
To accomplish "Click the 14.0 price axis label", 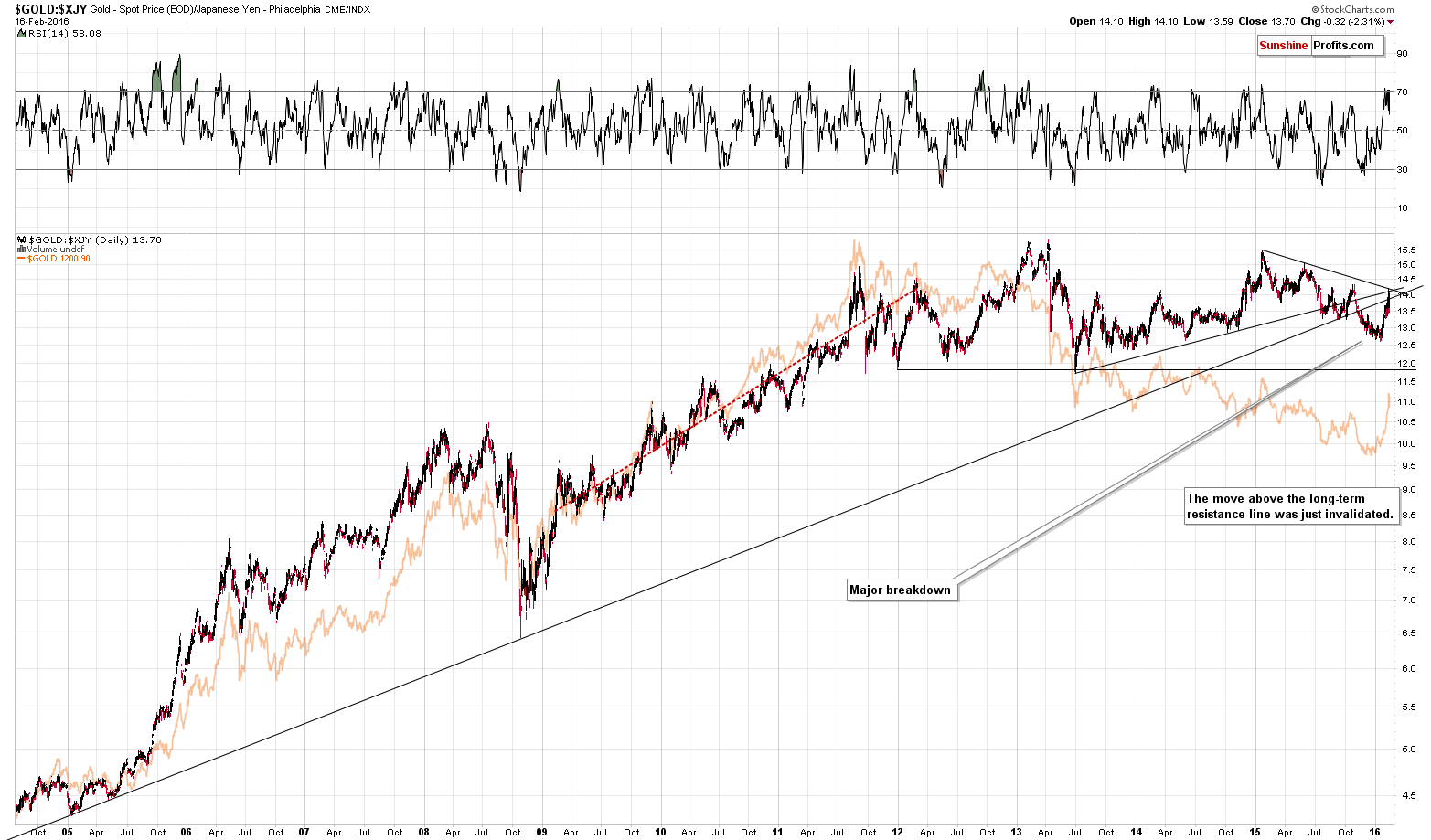I will [1405, 295].
